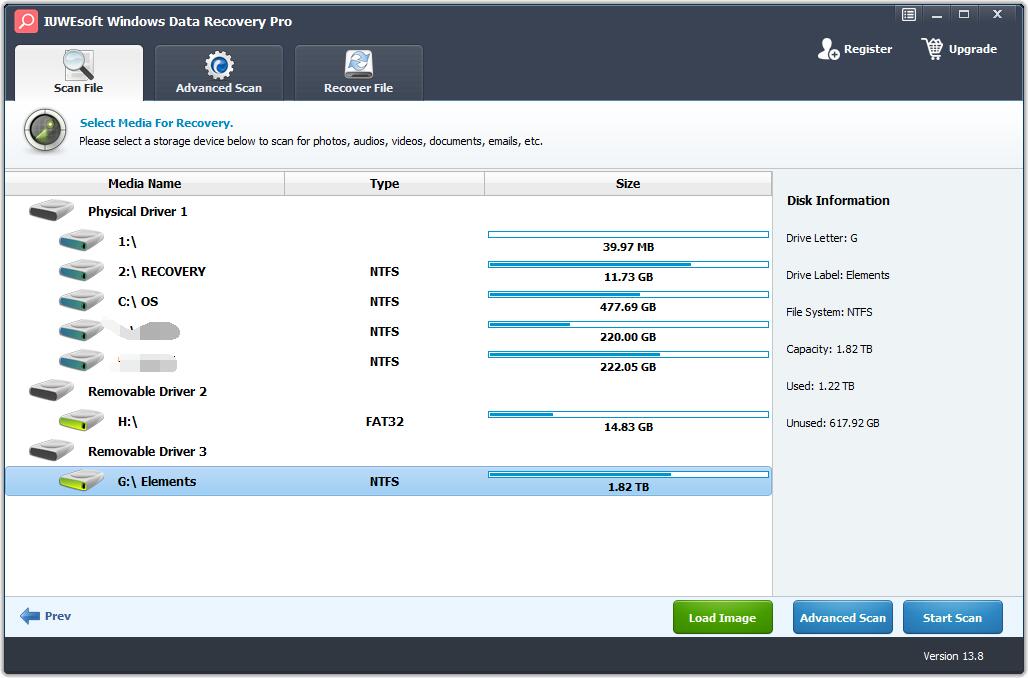Image resolution: width=1028 pixels, height=678 pixels.
Task: Select the 1:\ partition entry
Action: click(388, 241)
